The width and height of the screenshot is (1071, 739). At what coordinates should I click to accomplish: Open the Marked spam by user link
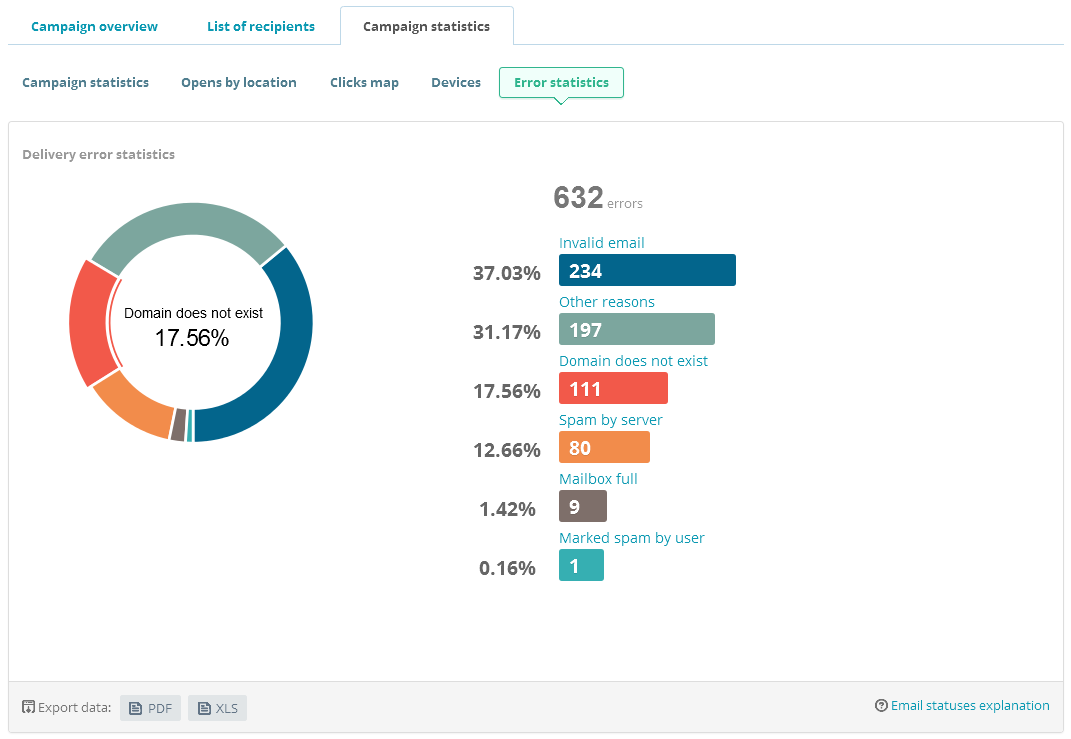(x=631, y=537)
